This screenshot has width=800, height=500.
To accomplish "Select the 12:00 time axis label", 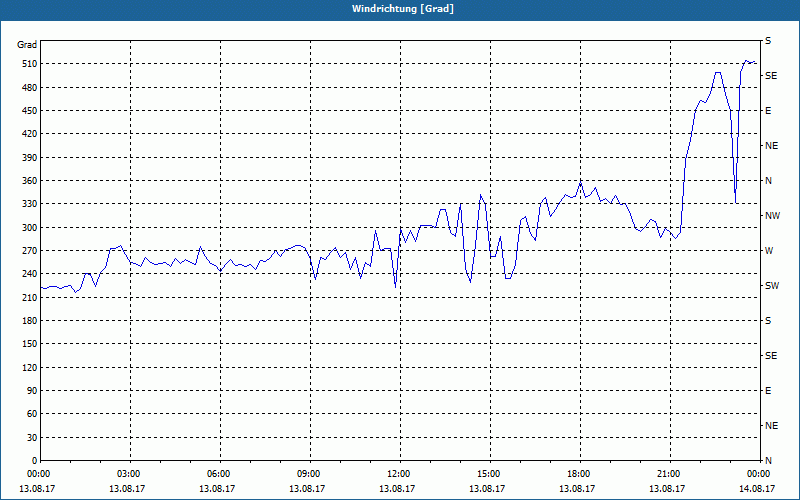I will coord(398,474).
